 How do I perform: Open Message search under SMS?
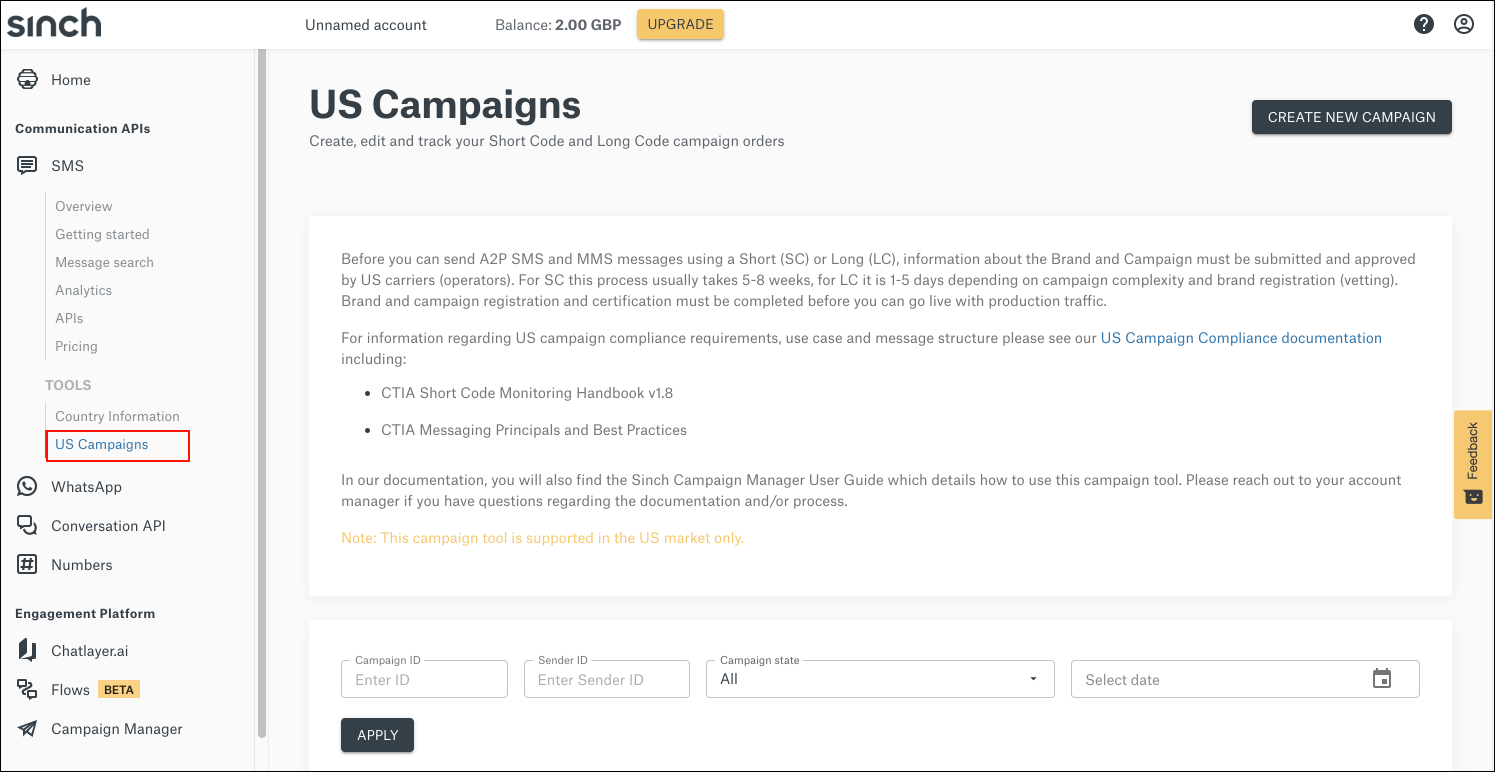tap(104, 263)
